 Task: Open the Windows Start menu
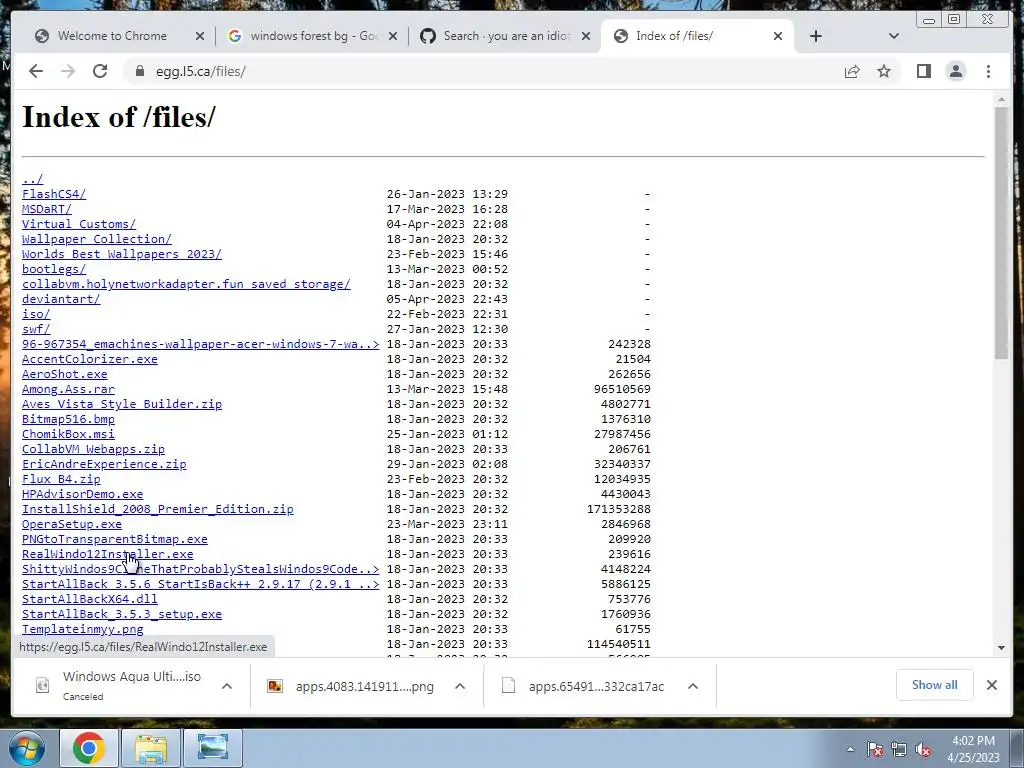pyautogui.click(x=26, y=748)
